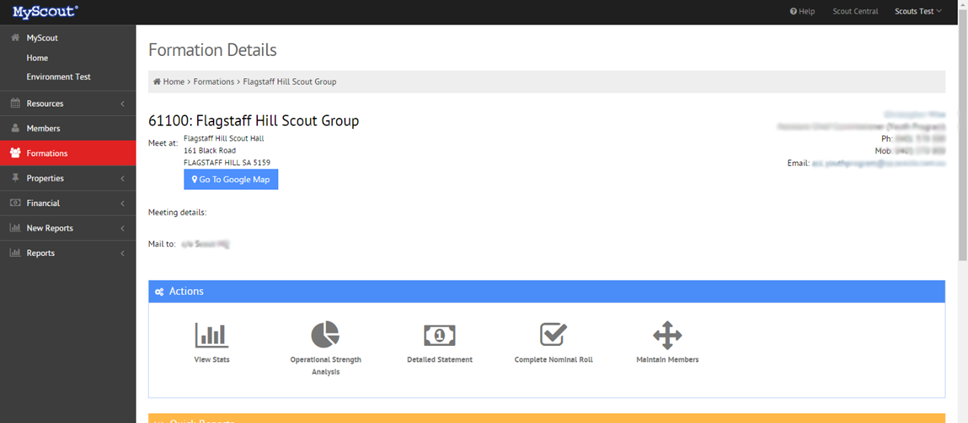Expand the Resources sidebar menu
The width and height of the screenshot is (968, 423).
68,104
